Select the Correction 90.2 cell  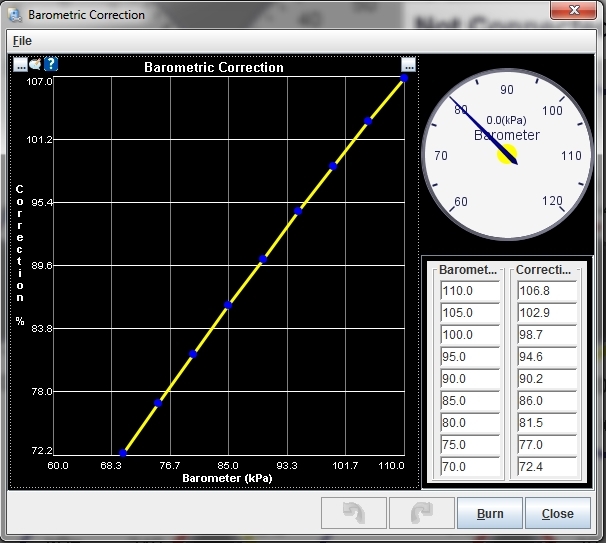click(547, 379)
